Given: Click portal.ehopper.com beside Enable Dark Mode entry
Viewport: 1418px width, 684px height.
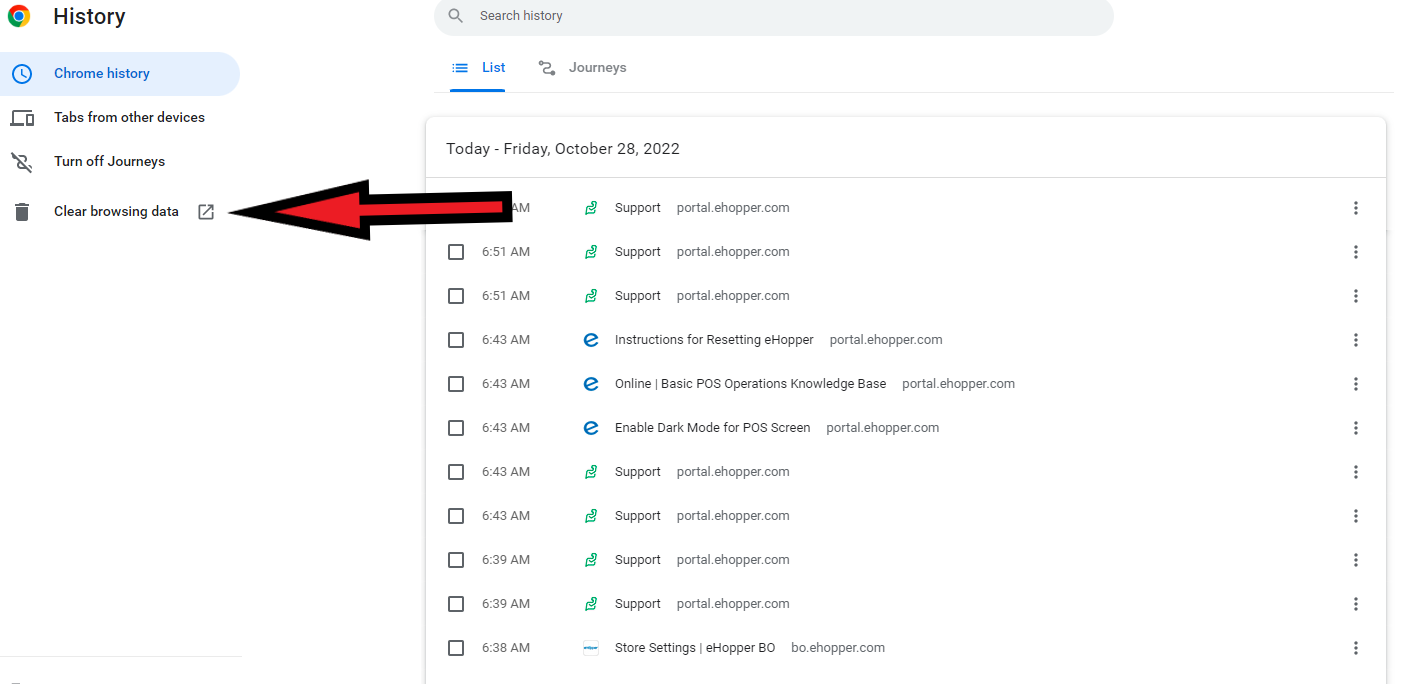Looking at the screenshot, I should [x=883, y=428].
